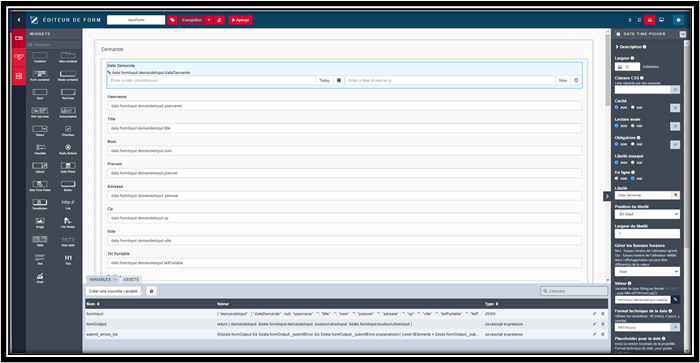
Task: Open Position du libellé dropdown
Action: [x=647, y=214]
